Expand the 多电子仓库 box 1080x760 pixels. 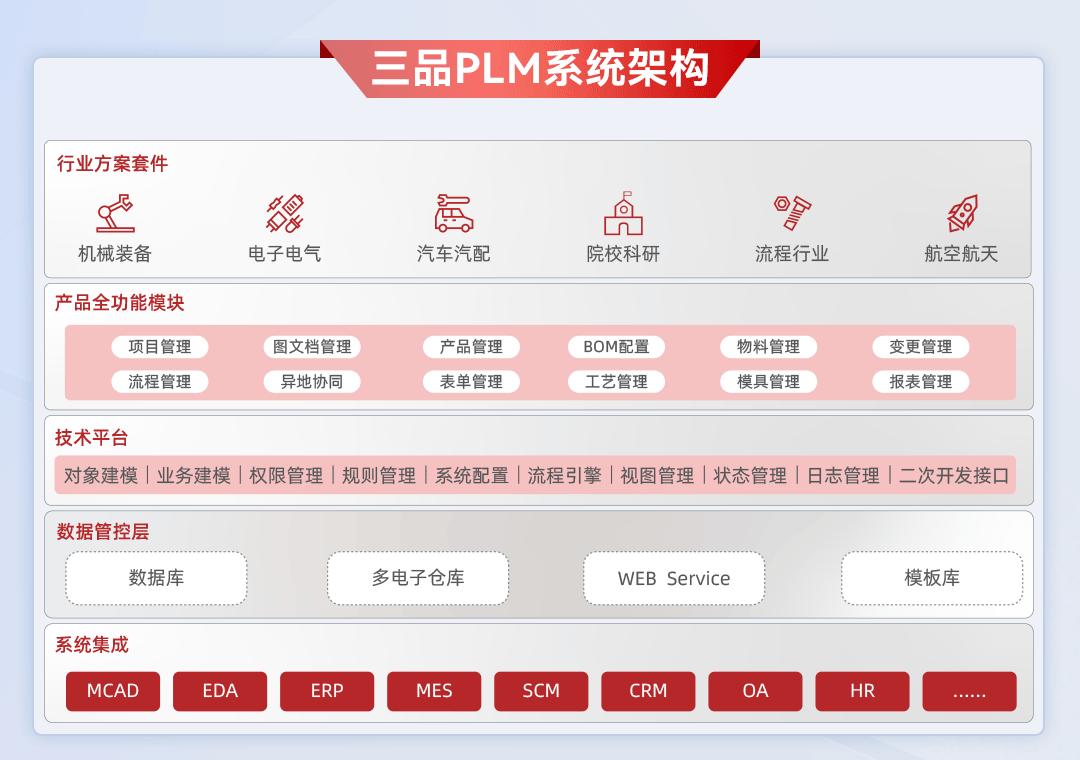417,578
